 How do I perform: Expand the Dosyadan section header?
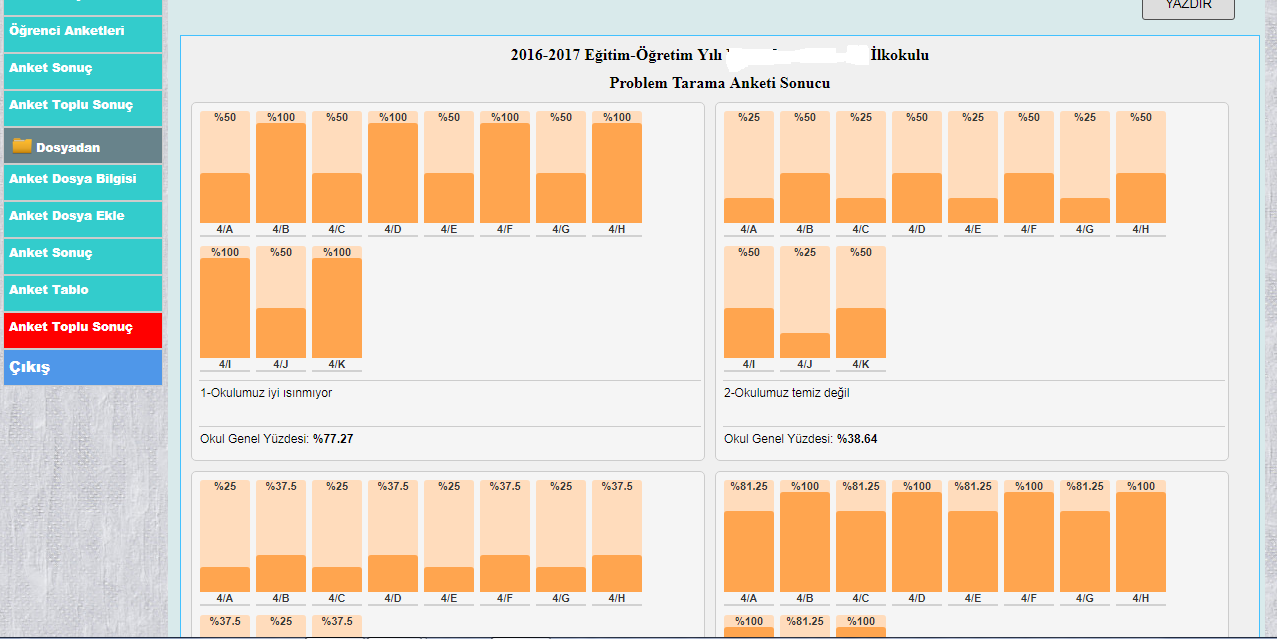pyautogui.click(x=68, y=147)
